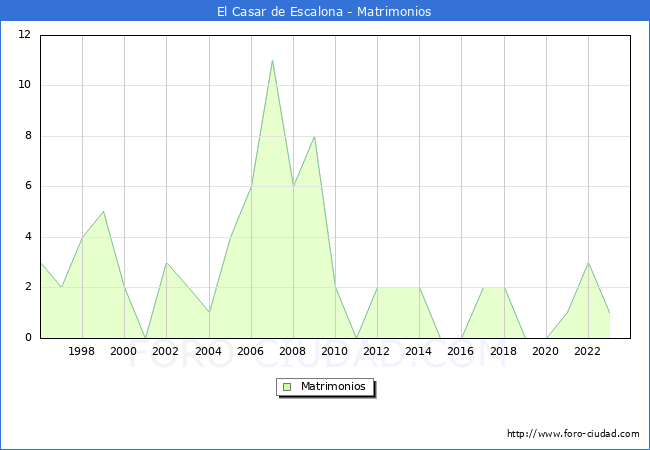Click the 1998 x-axis label
This screenshot has width=650, height=450.
[x=81, y=351]
